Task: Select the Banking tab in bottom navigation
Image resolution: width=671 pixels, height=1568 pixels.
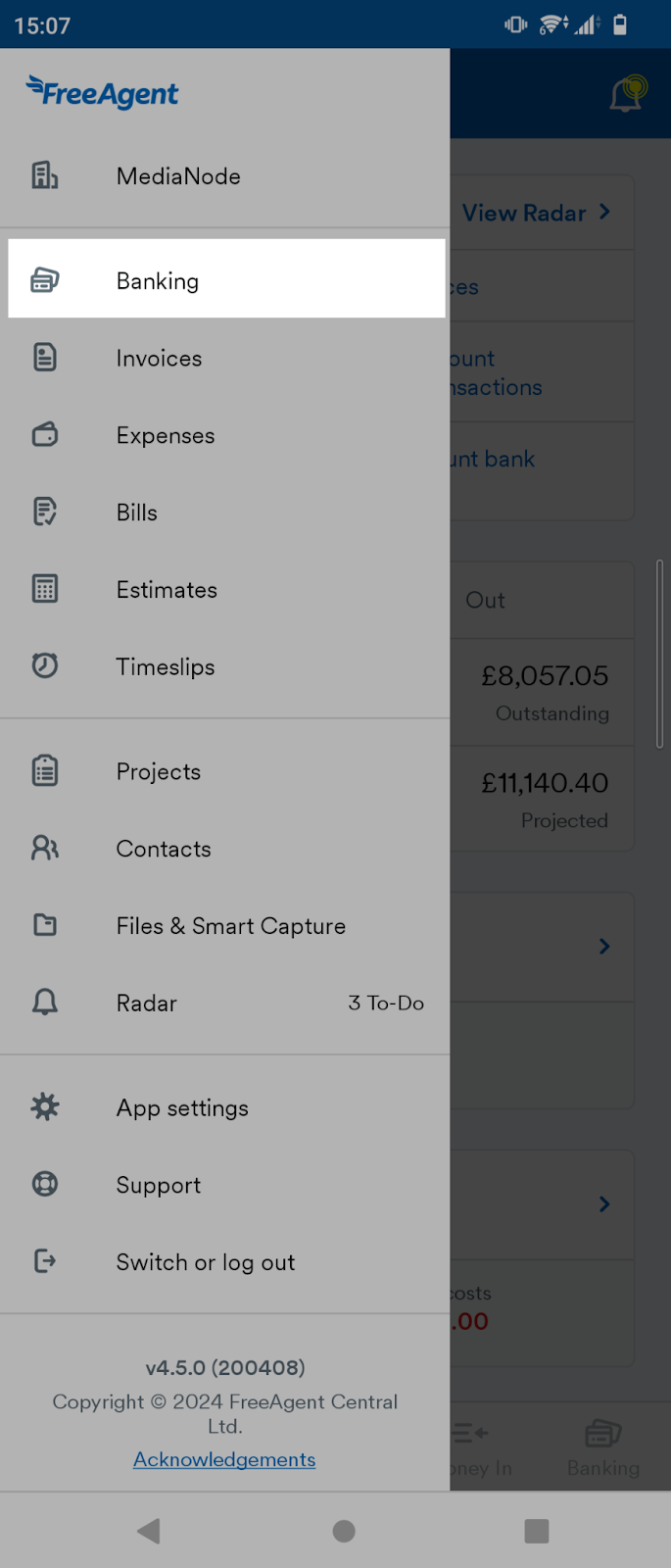Action: (x=602, y=1445)
